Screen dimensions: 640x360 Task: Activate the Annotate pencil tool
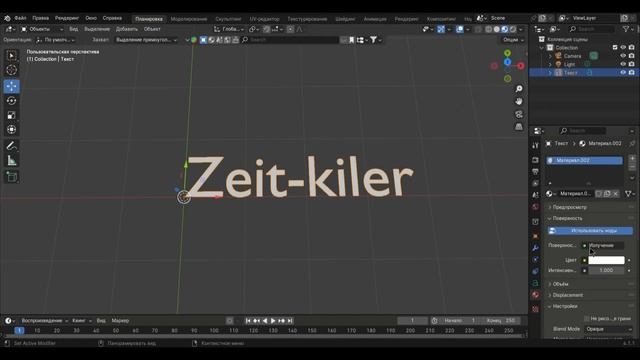(11, 146)
